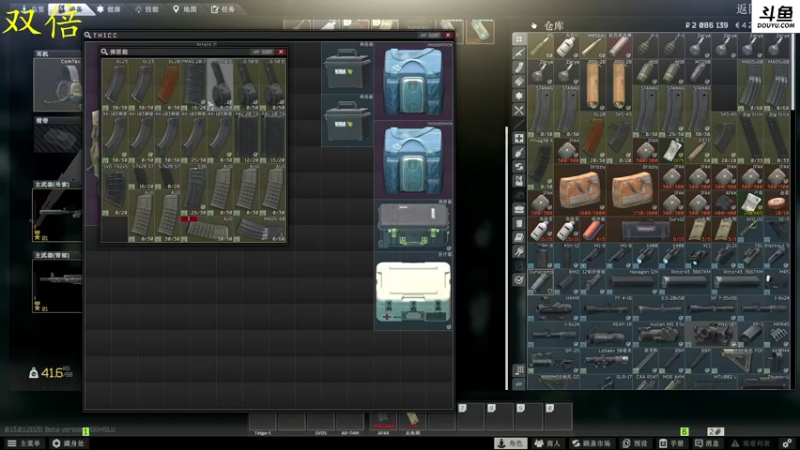Image resolution: width=800 pixels, height=450 pixels.
Task: Open settings gear in bottom bar
Action: pyautogui.click(x=787, y=443)
